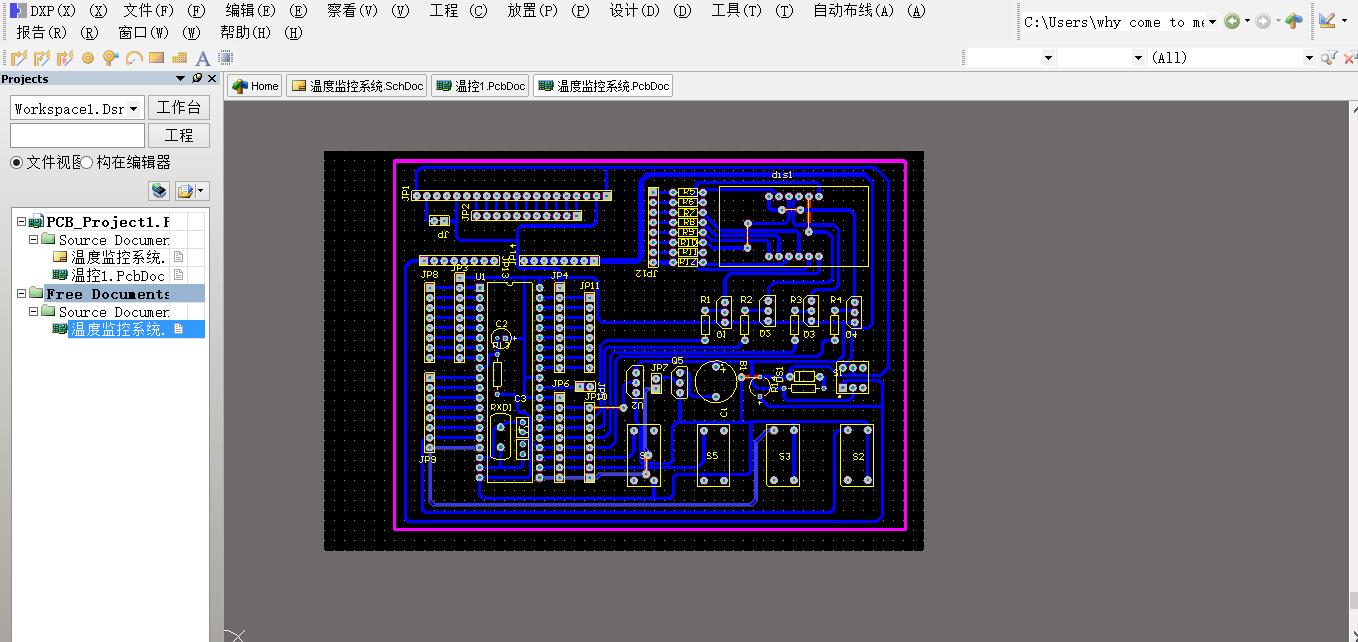Switch to the Home tab
Viewport: 1358px width, 642px height.
click(x=255, y=86)
